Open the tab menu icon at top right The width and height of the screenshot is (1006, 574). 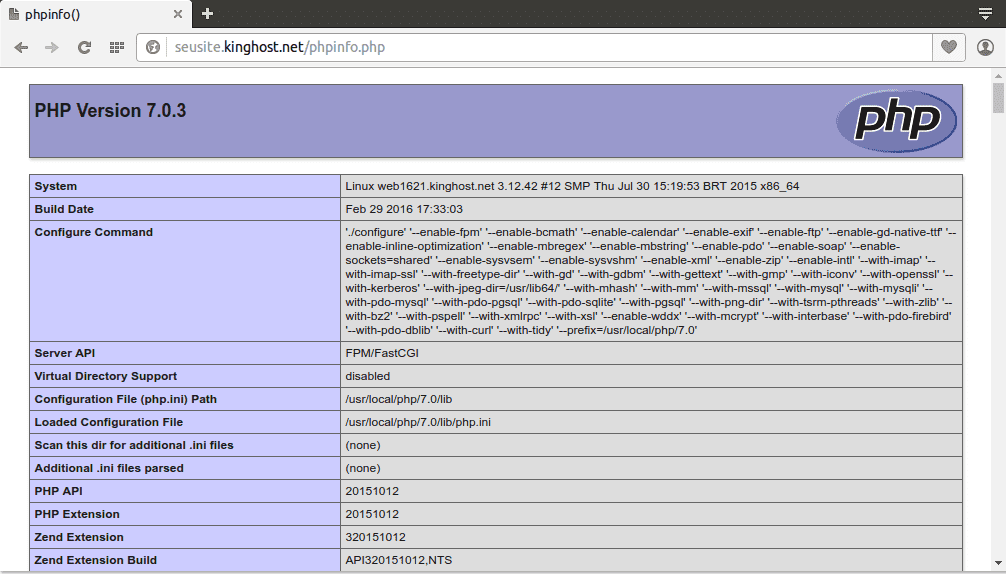click(985, 14)
